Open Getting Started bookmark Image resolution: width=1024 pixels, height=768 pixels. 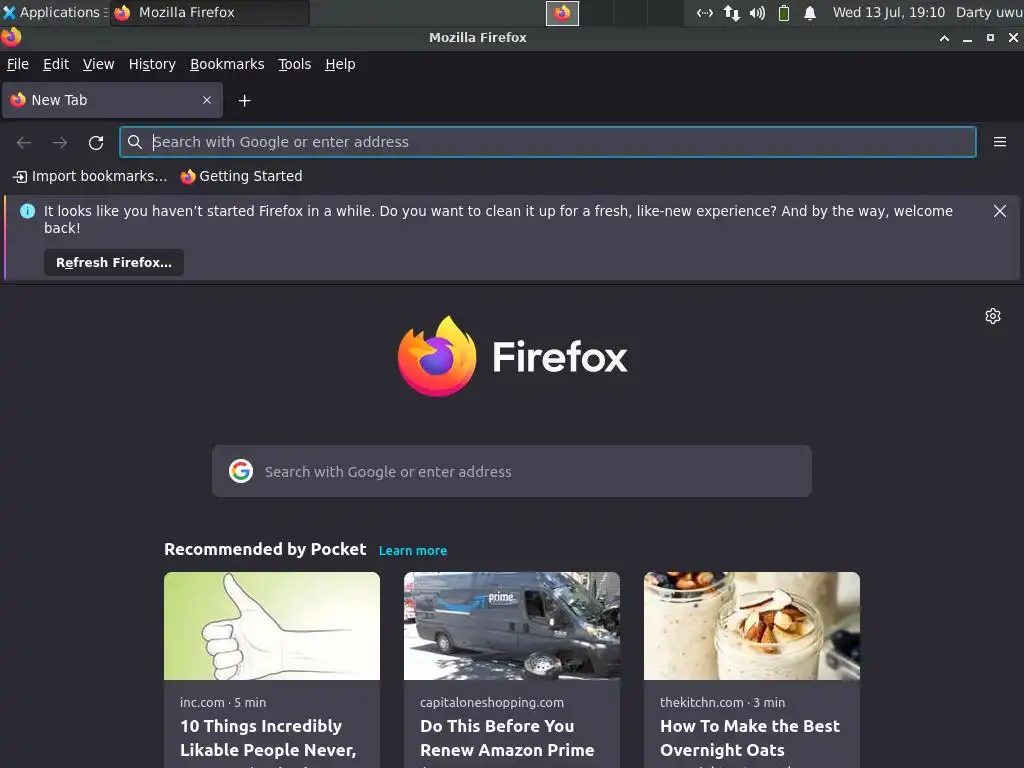(x=241, y=176)
